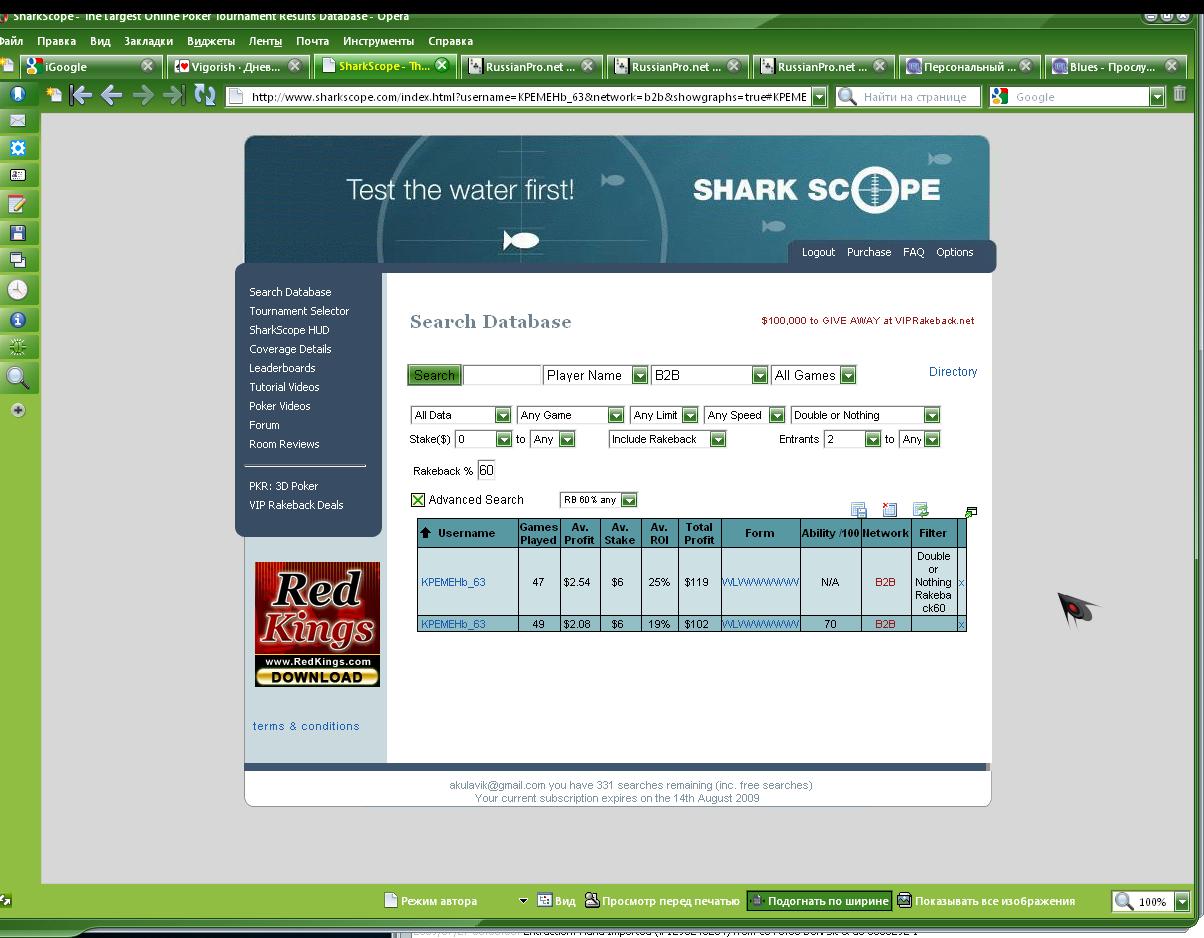Image resolution: width=1204 pixels, height=938 pixels.
Task: Click the green Search button
Action: 434,376
